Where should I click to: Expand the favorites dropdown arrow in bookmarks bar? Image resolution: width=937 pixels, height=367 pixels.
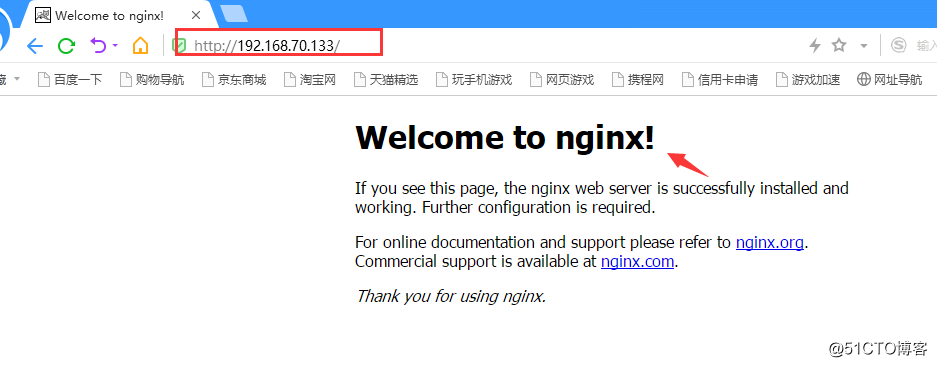tap(17, 79)
